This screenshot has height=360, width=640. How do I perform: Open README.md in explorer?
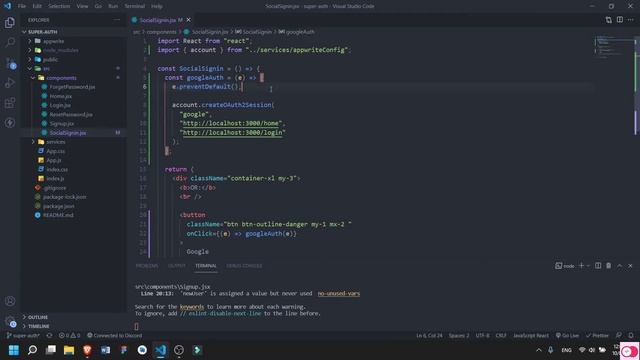pos(73,215)
